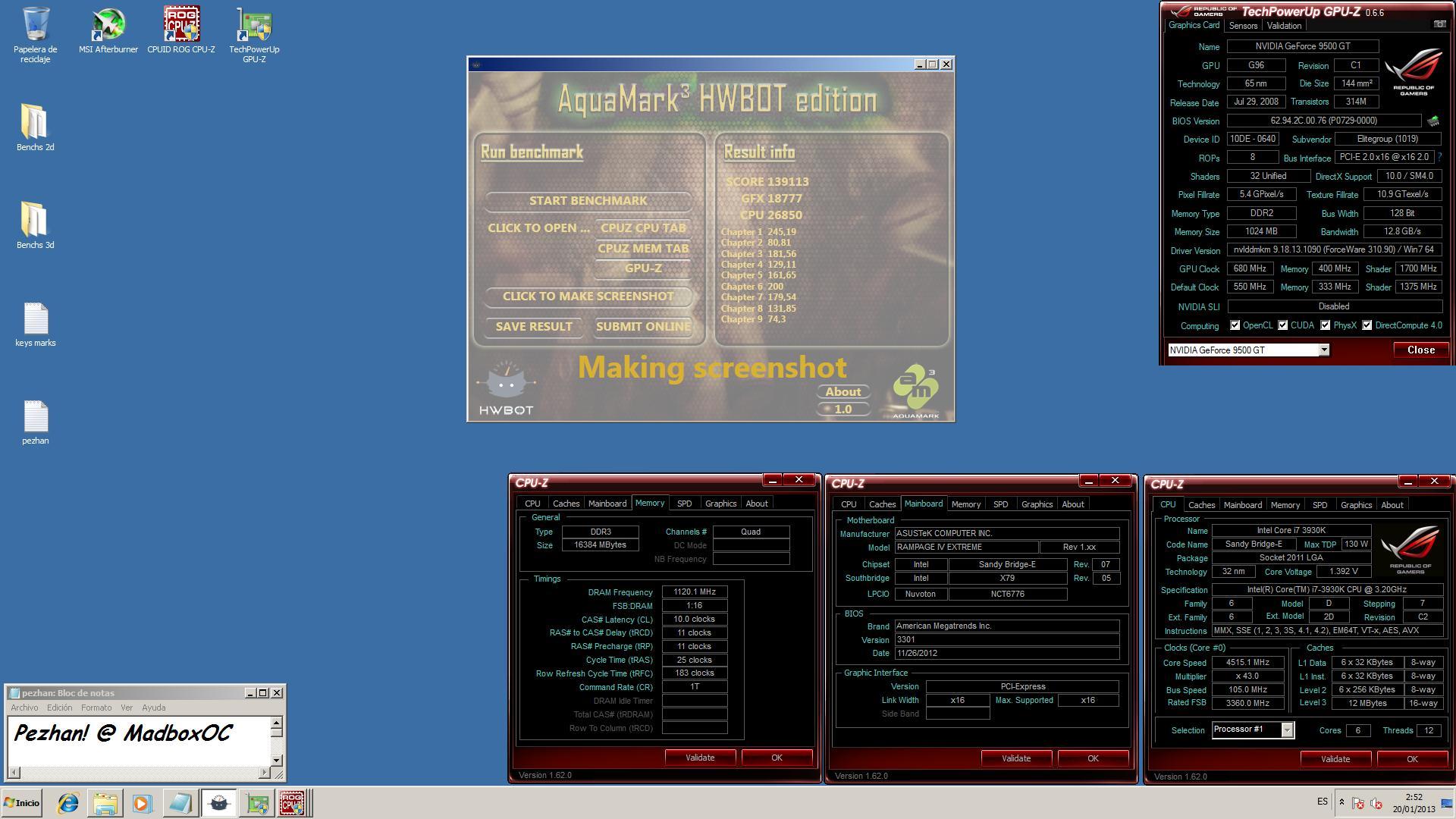Show hidden tray icons arrow
Screen dimensions: 1456x819
(1341, 803)
